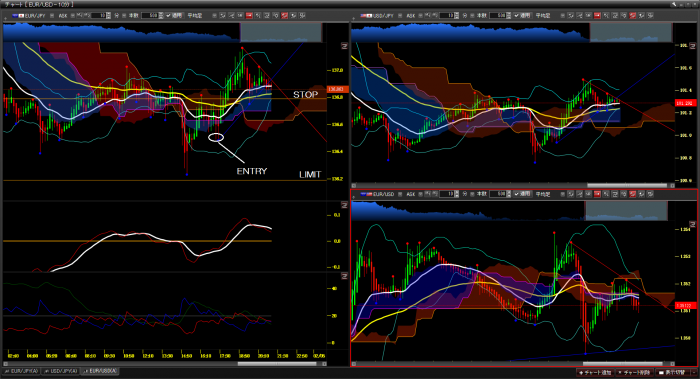Click the red highlighted icon in EUR/JPY toolbar
Image resolution: width=700 pixels, height=379 pixels.
click(x=249, y=15)
